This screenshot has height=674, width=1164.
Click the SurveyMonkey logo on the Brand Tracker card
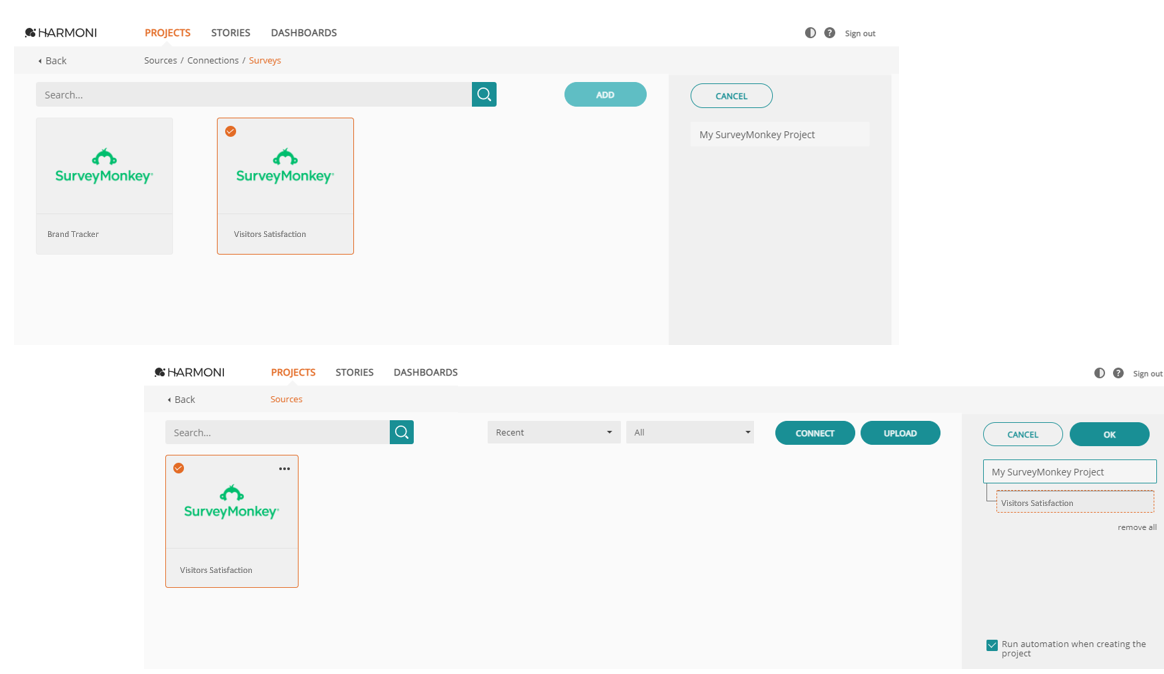click(x=104, y=166)
